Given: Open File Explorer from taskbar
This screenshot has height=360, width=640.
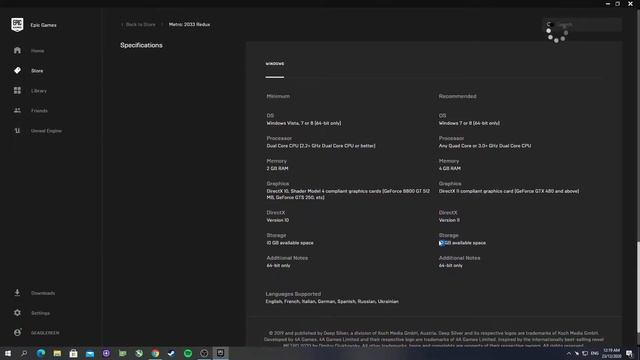Looking at the screenshot, I should pyautogui.click(x=57, y=353).
